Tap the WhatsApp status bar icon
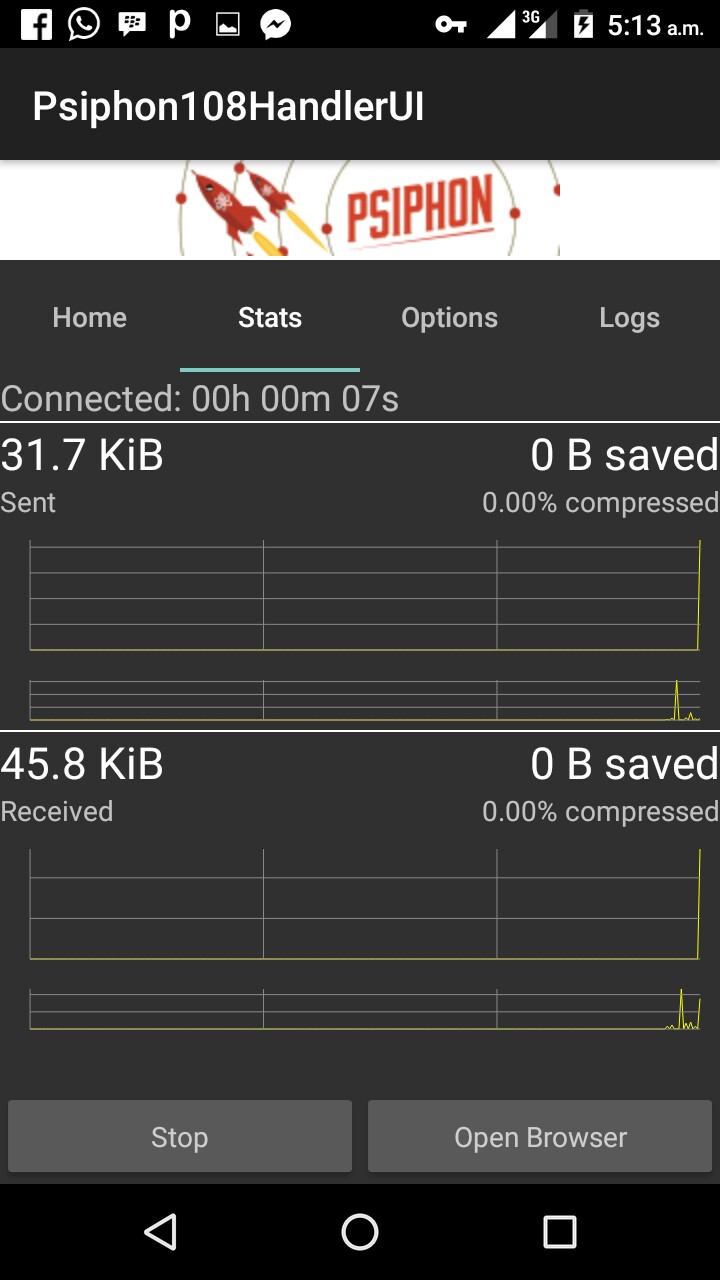The height and width of the screenshot is (1280, 720). pos(84,24)
